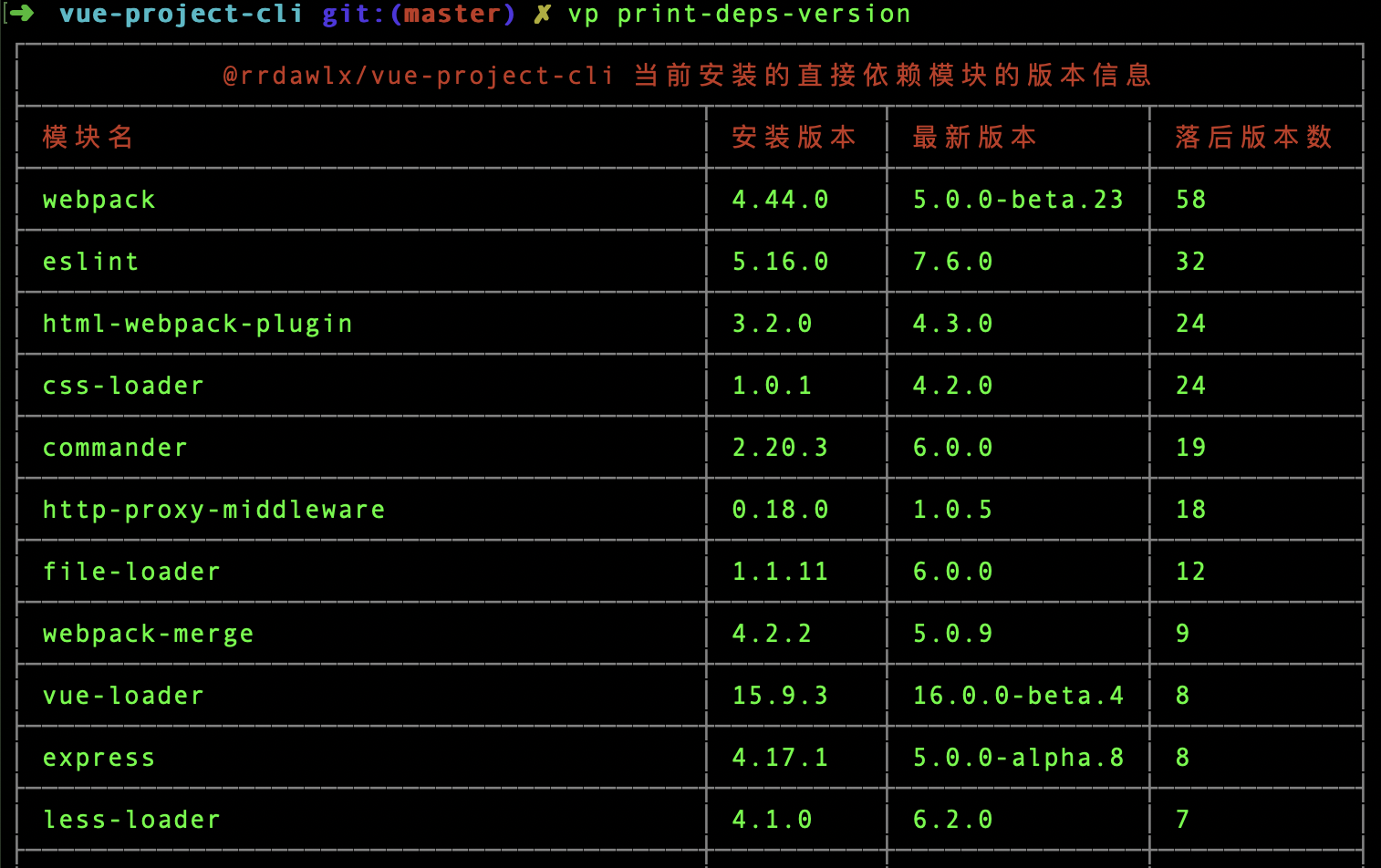Viewport: 1381px width, 868px height.
Task: Click the table title '@rrdawlx/vue-project-cli'
Action: click(x=419, y=76)
